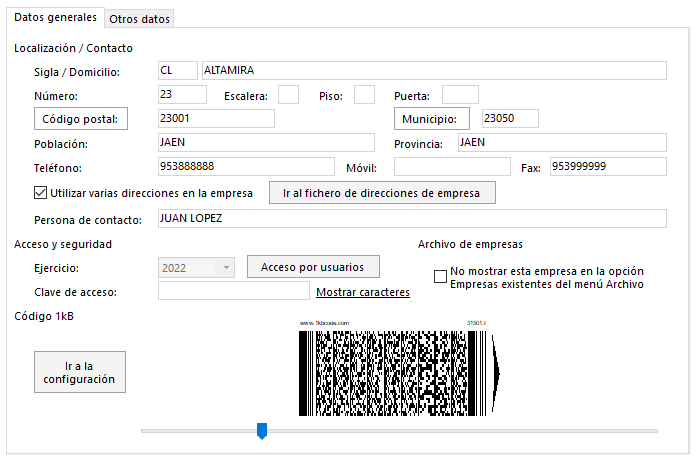Click the Municipio code field 23050

click(510, 119)
